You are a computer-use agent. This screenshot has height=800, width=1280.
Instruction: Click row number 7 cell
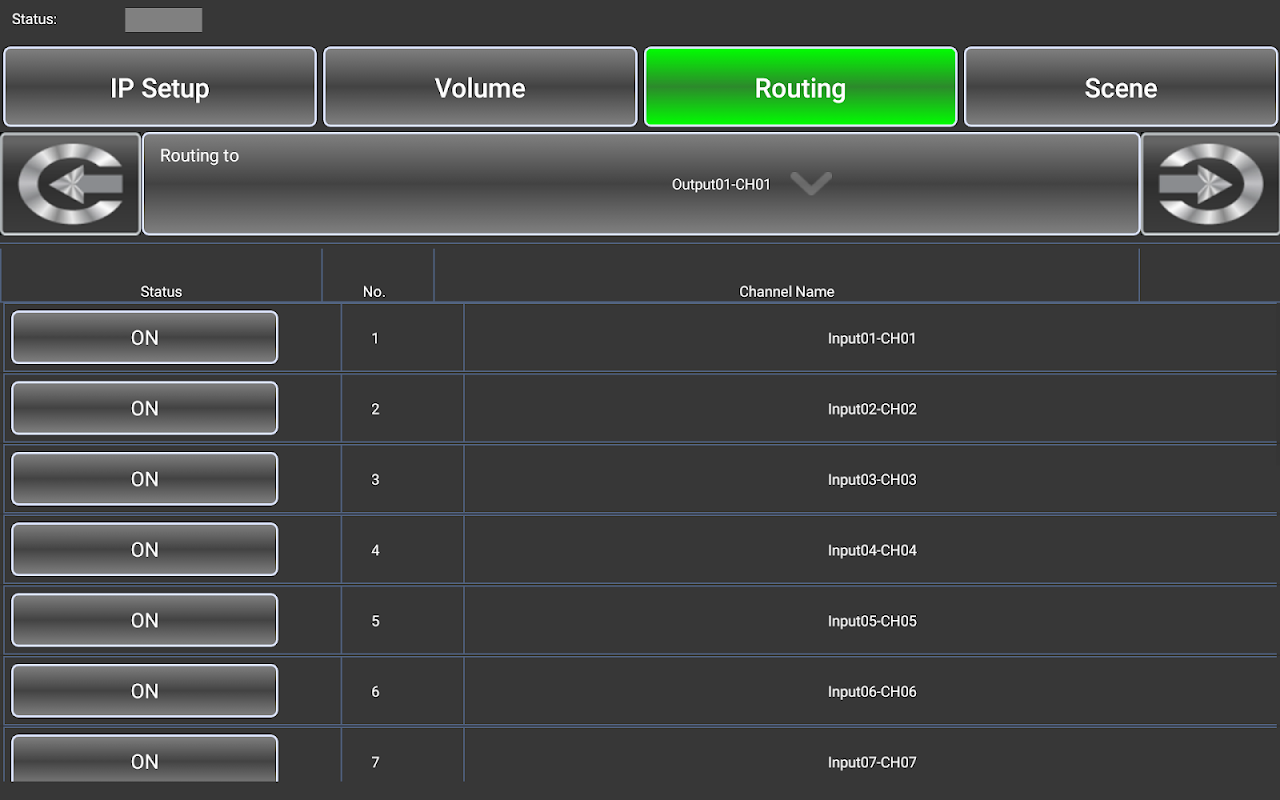coord(403,756)
